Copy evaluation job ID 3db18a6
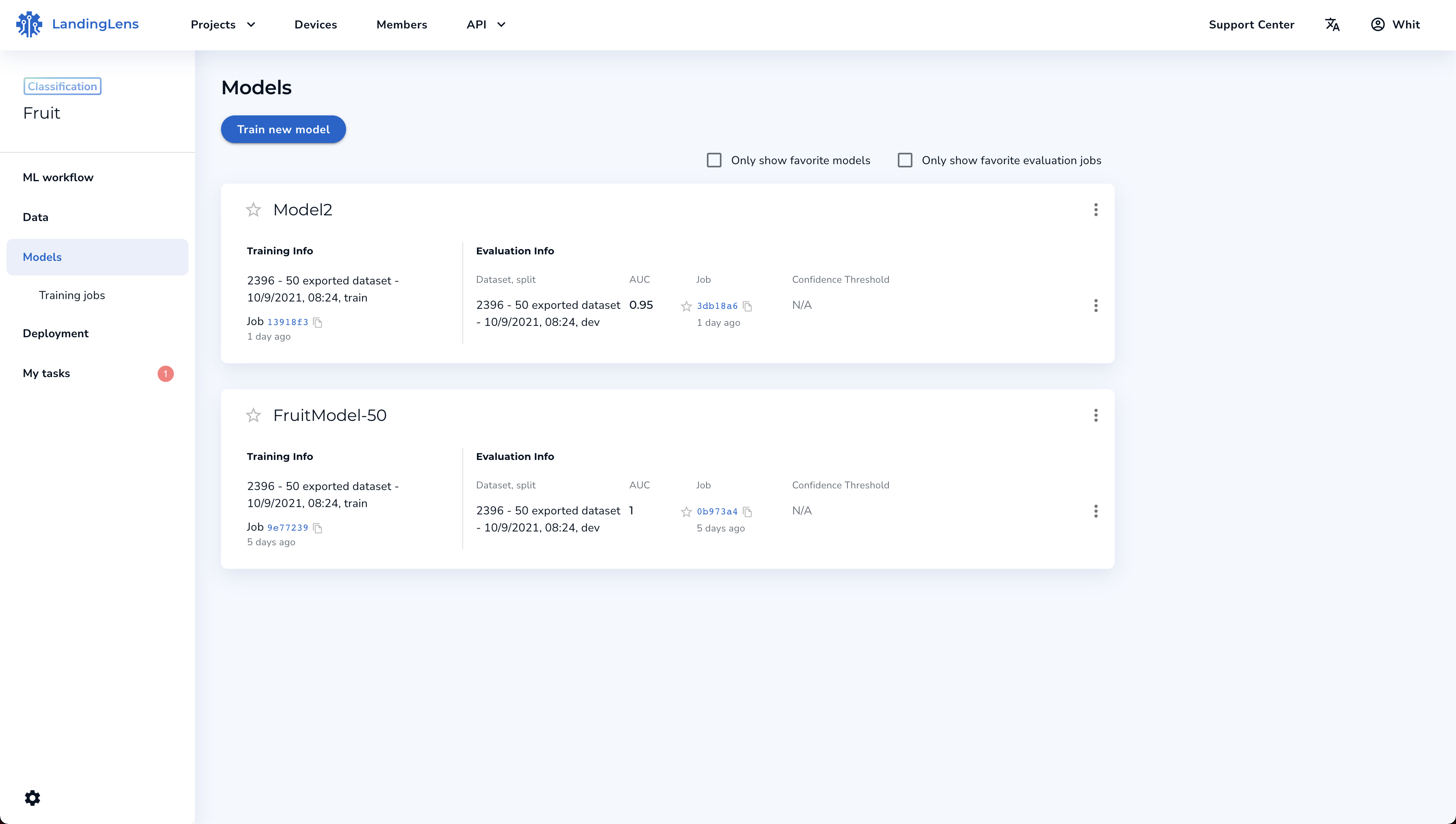Screen dimensions: 1456x824 point(747,306)
